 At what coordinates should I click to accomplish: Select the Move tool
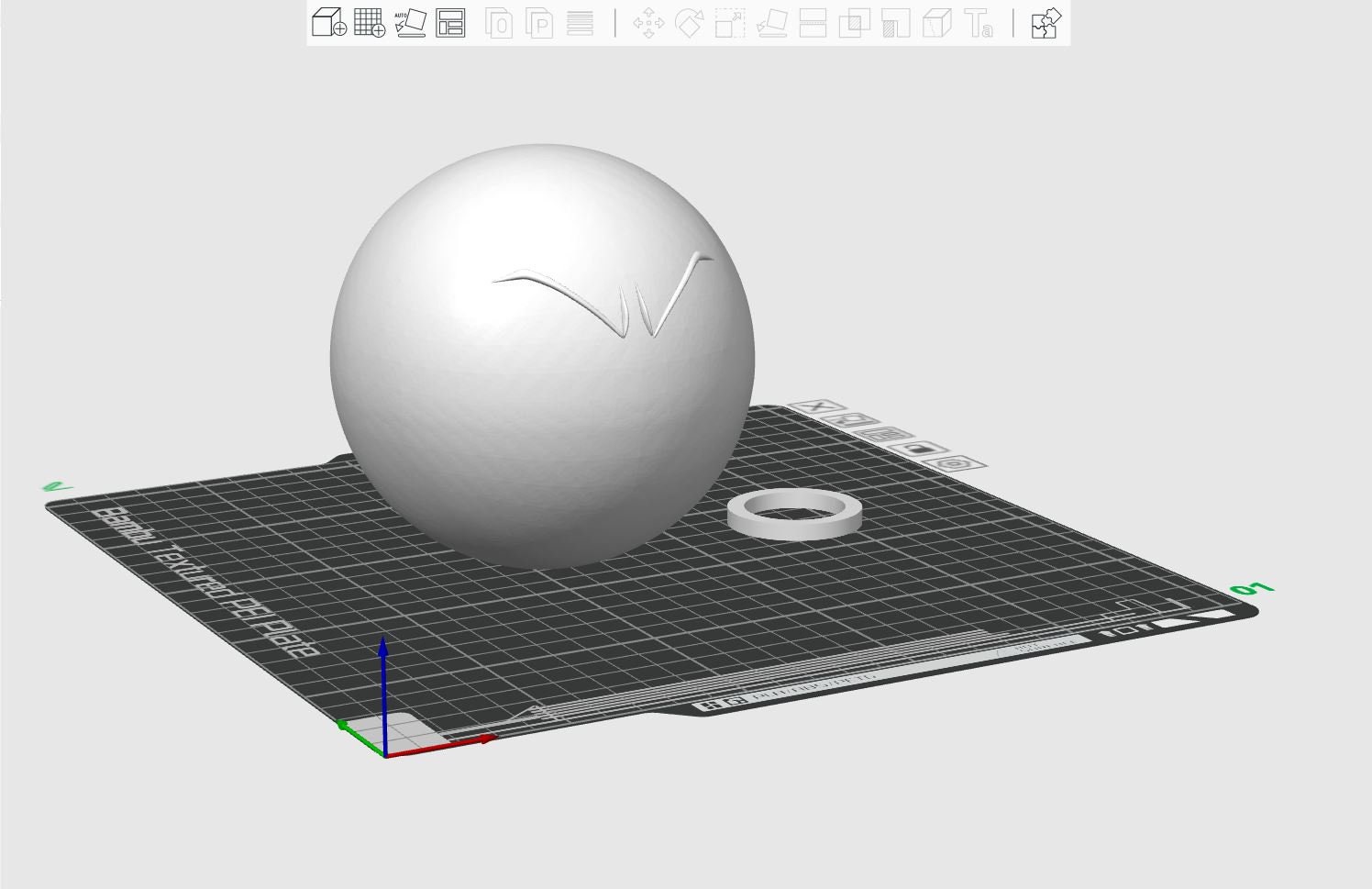coord(650,25)
